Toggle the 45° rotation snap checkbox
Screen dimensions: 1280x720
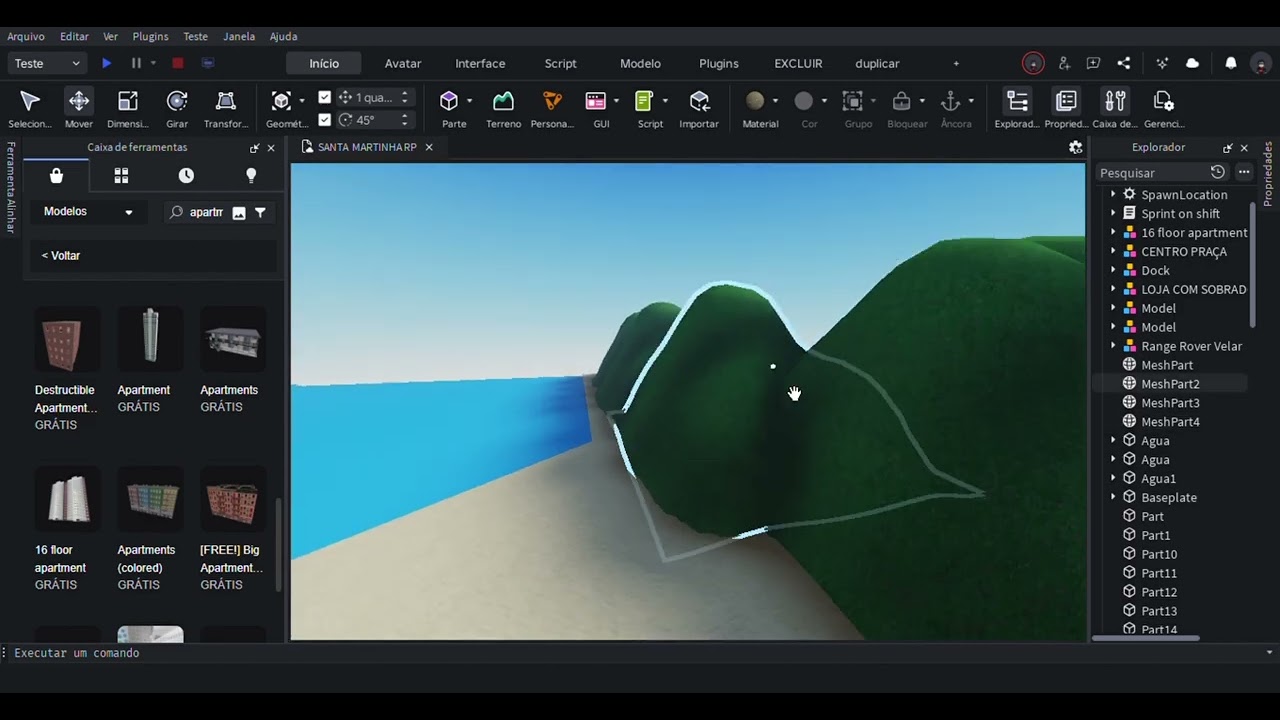324,120
